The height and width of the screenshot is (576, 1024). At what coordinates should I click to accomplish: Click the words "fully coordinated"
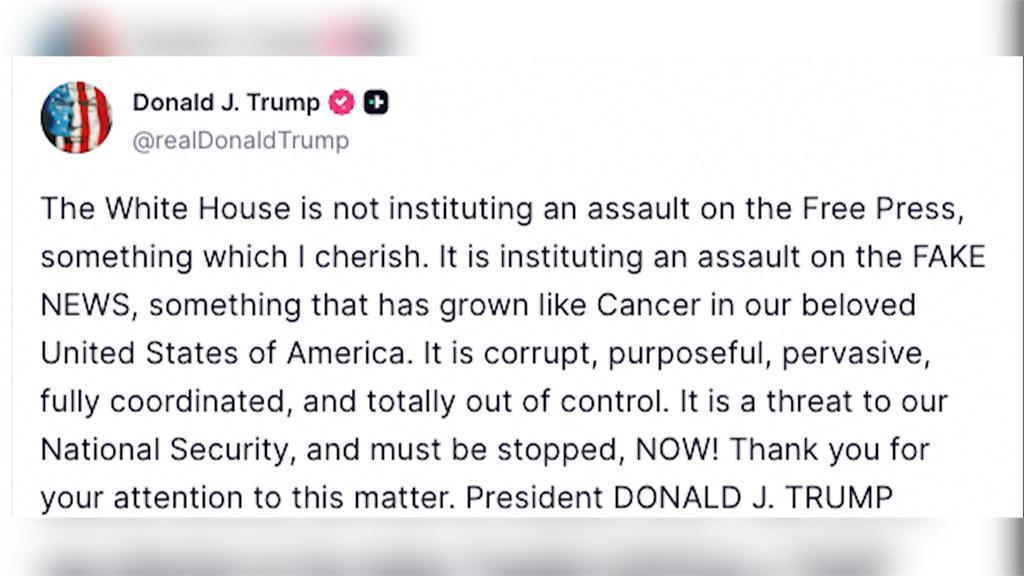pos(165,402)
